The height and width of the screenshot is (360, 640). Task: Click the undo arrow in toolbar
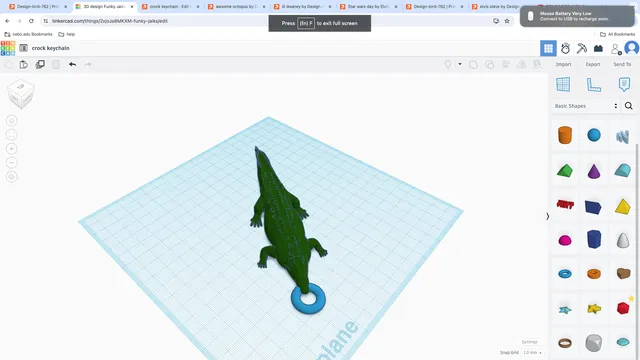click(72, 64)
